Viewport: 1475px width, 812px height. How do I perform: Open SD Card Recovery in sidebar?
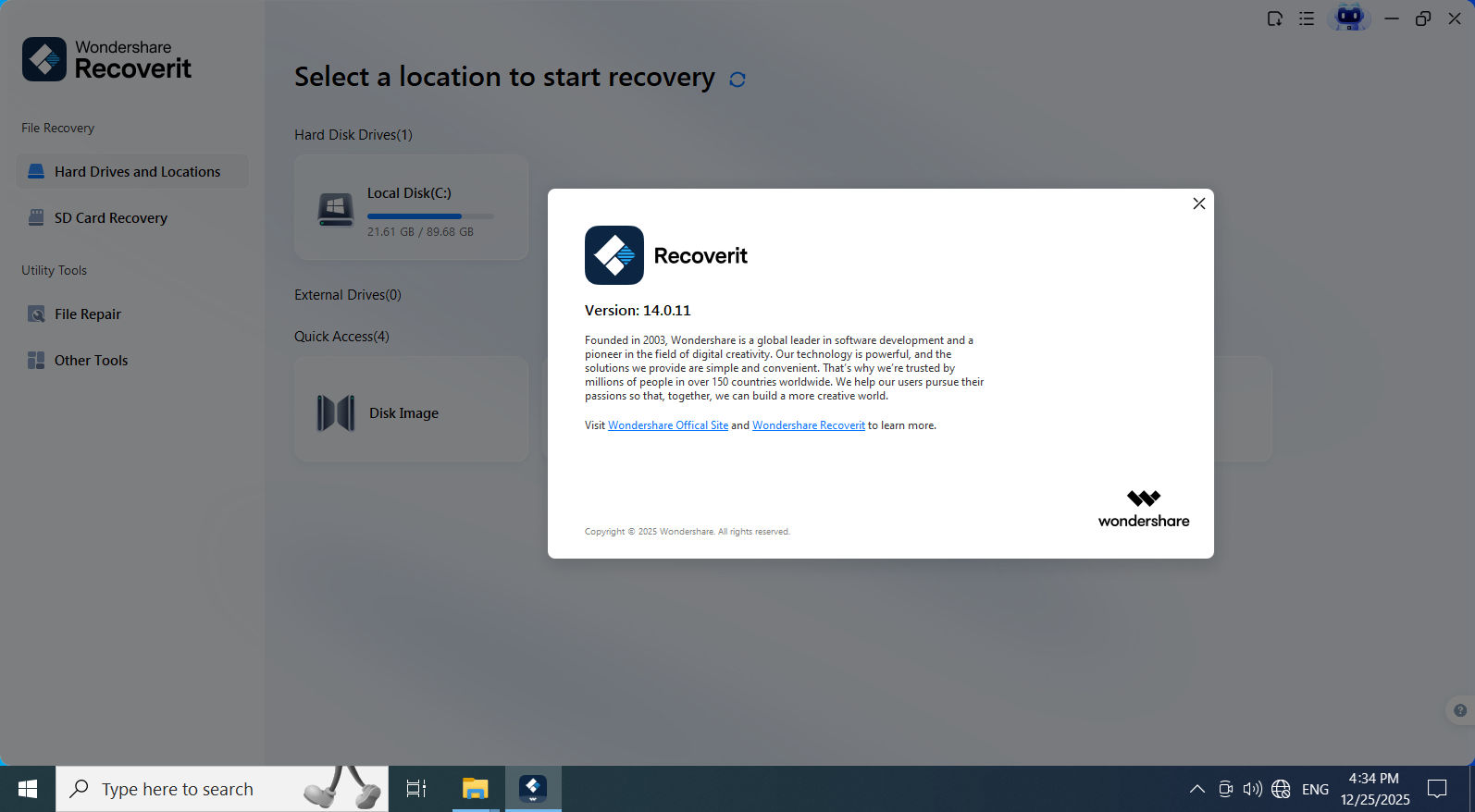coord(132,218)
